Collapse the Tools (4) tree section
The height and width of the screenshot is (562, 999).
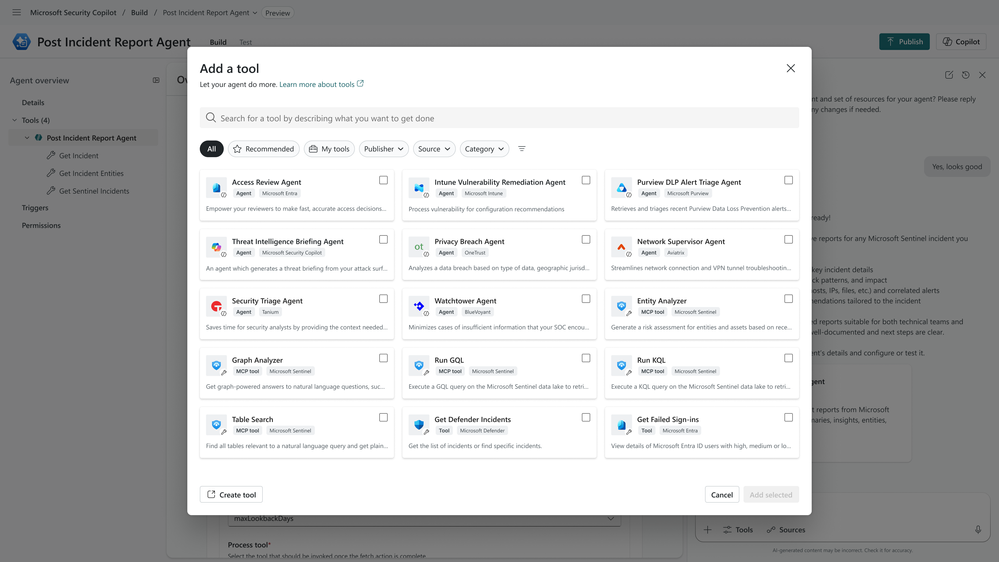pos(15,120)
